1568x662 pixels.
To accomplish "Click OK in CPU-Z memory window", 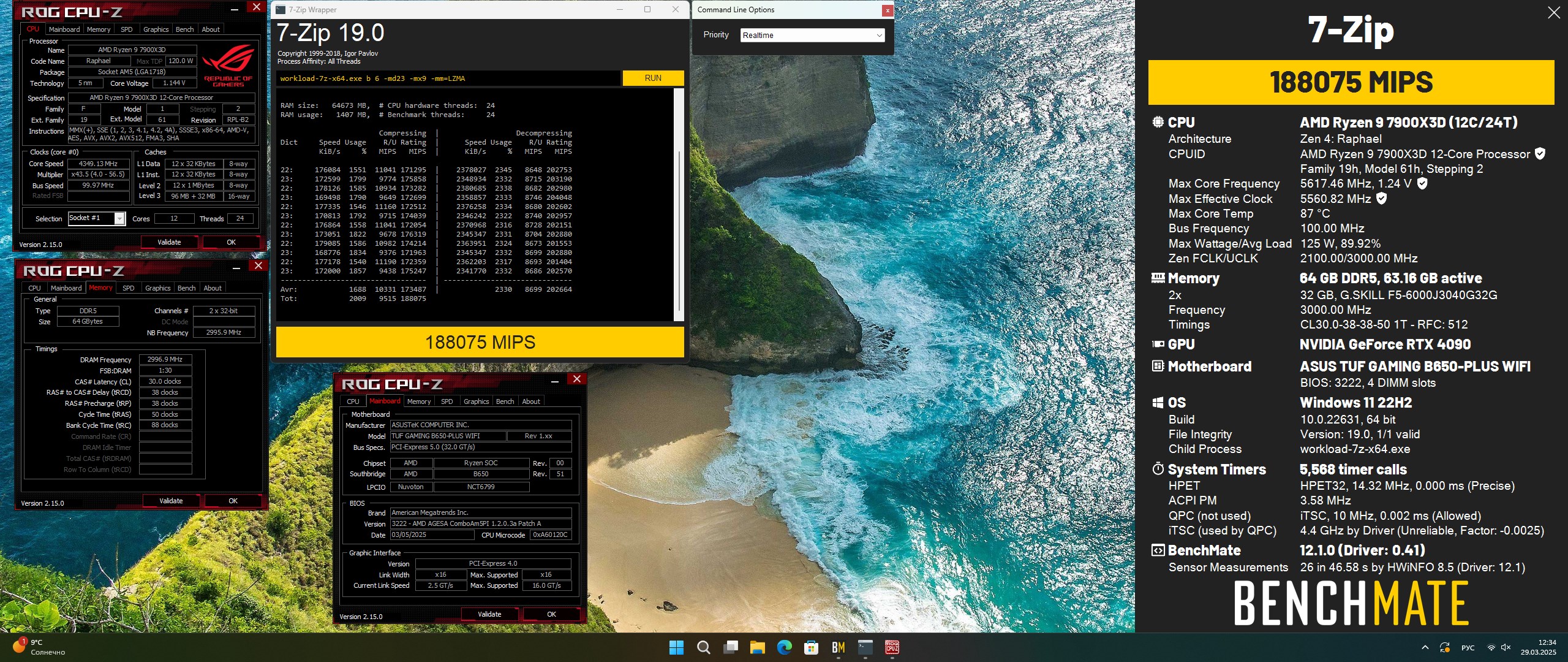I will (233, 501).
